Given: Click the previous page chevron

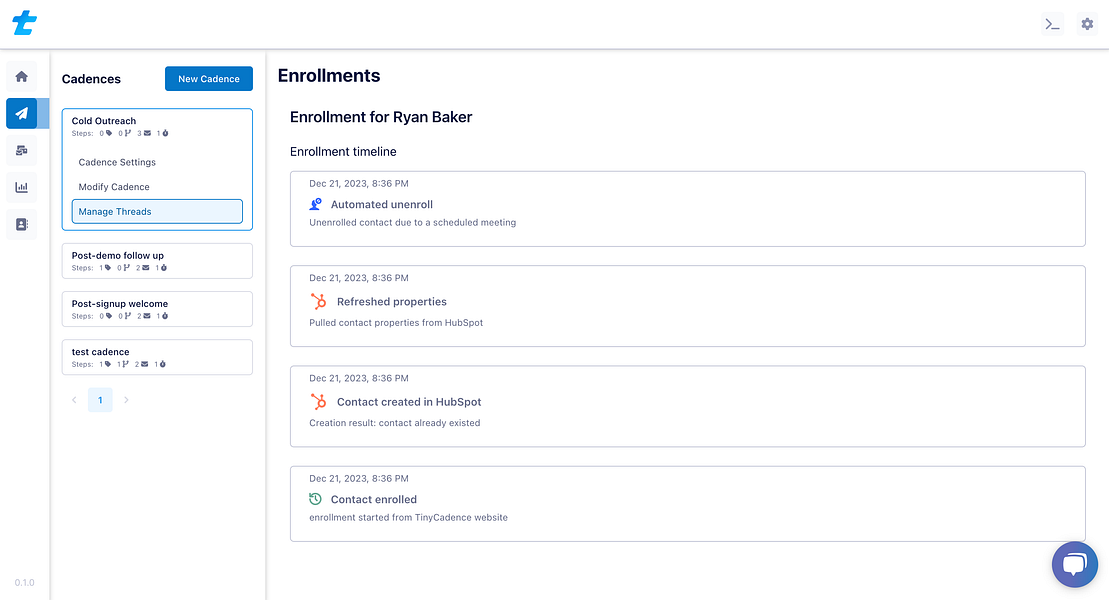Looking at the screenshot, I should point(74,400).
